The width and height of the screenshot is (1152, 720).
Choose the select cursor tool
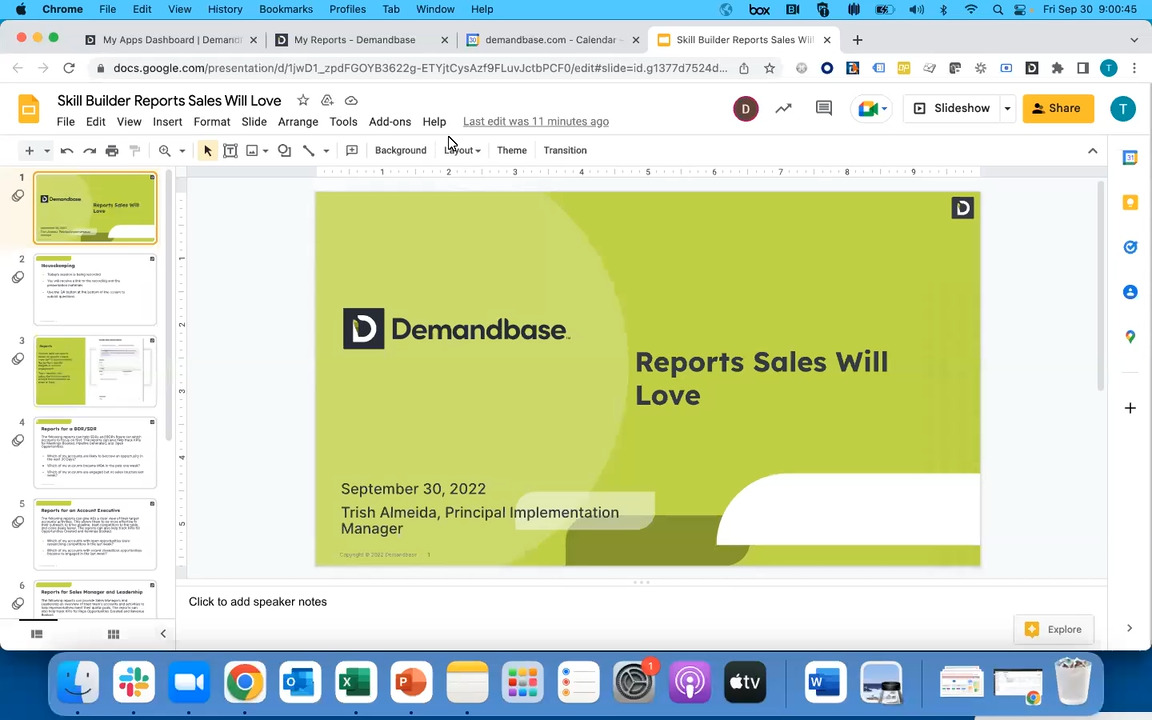point(207,151)
